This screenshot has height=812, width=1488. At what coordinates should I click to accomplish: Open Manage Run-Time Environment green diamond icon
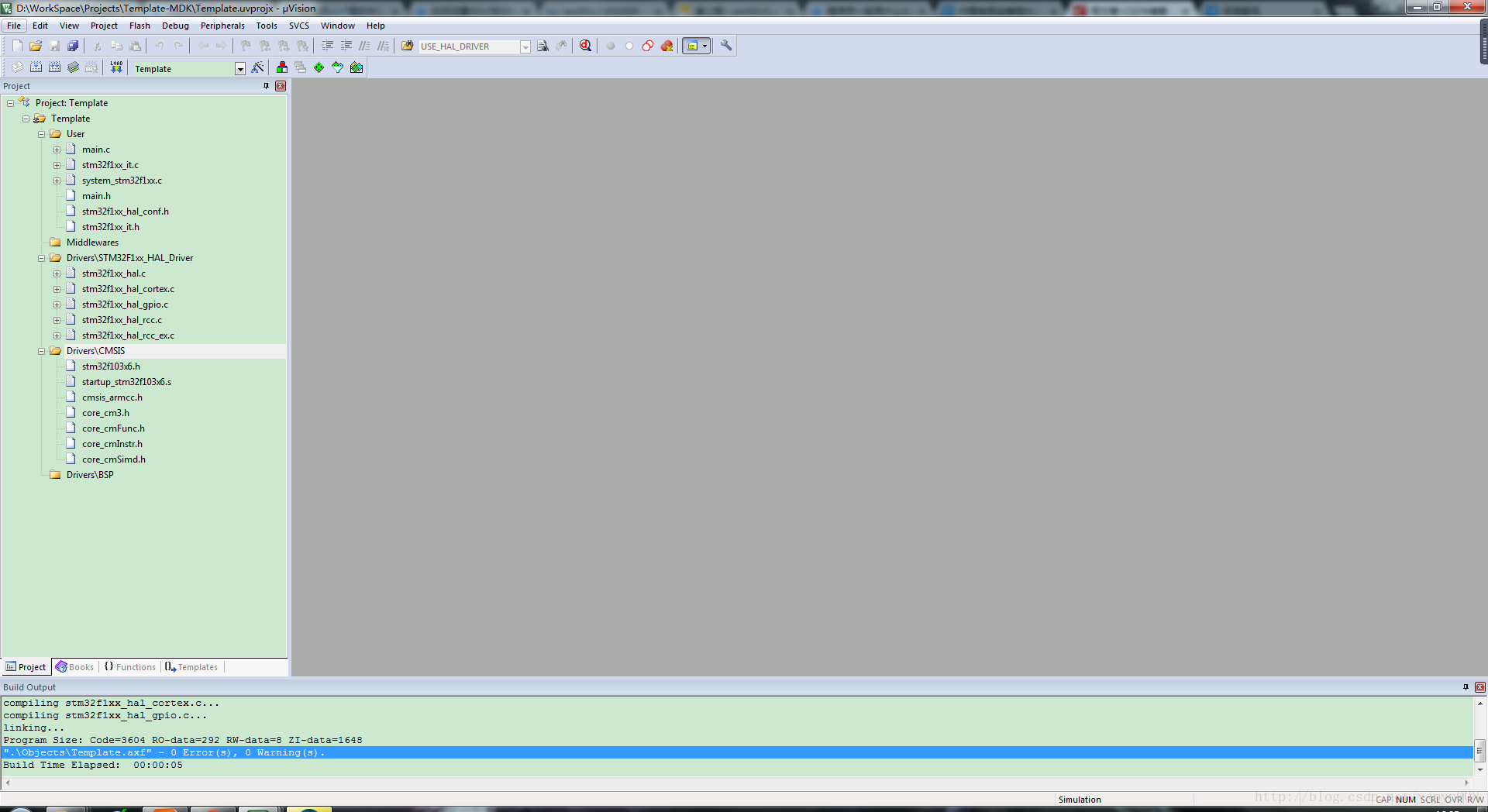[x=319, y=67]
